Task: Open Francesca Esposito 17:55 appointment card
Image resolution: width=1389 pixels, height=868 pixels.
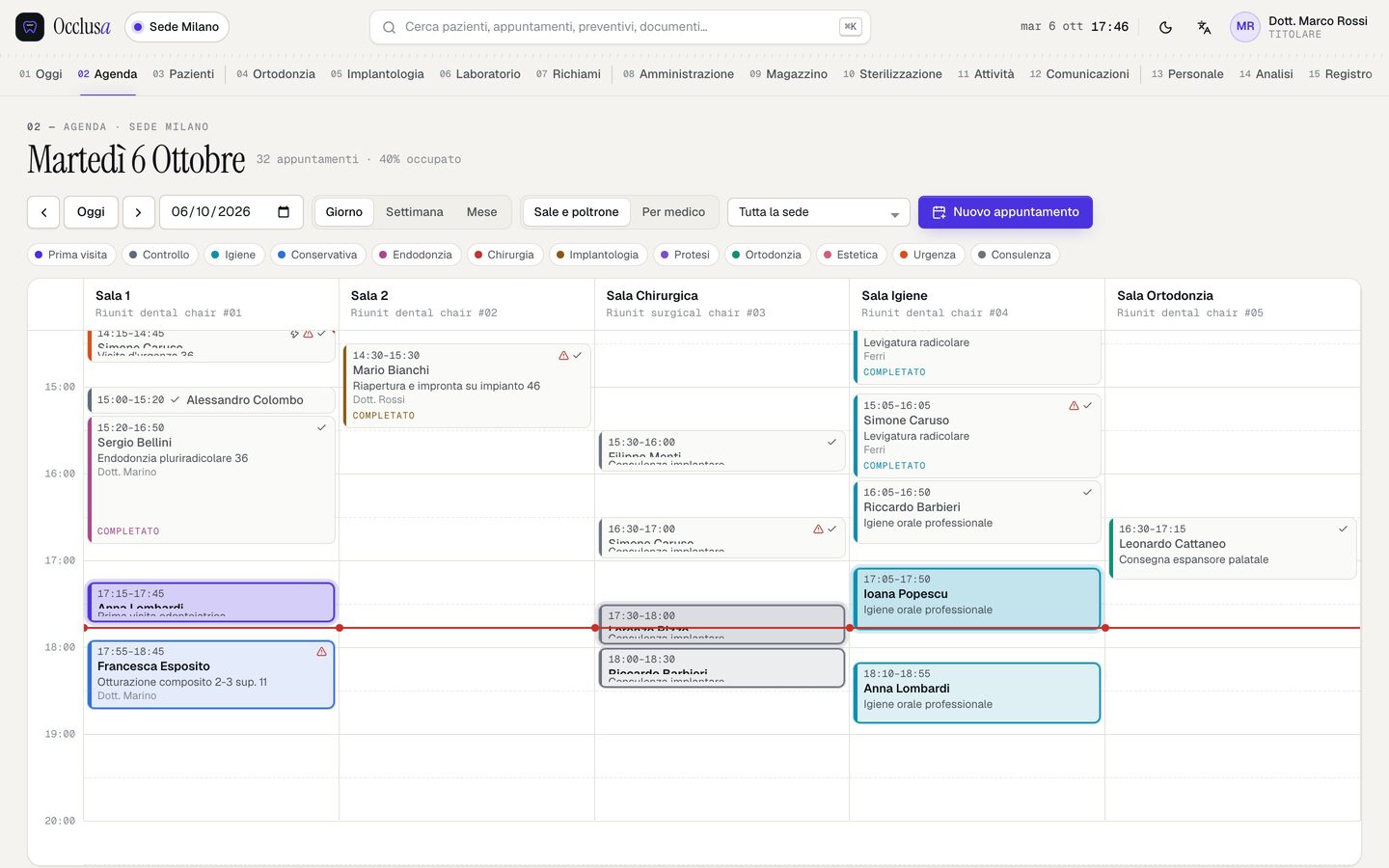Action: [x=211, y=675]
